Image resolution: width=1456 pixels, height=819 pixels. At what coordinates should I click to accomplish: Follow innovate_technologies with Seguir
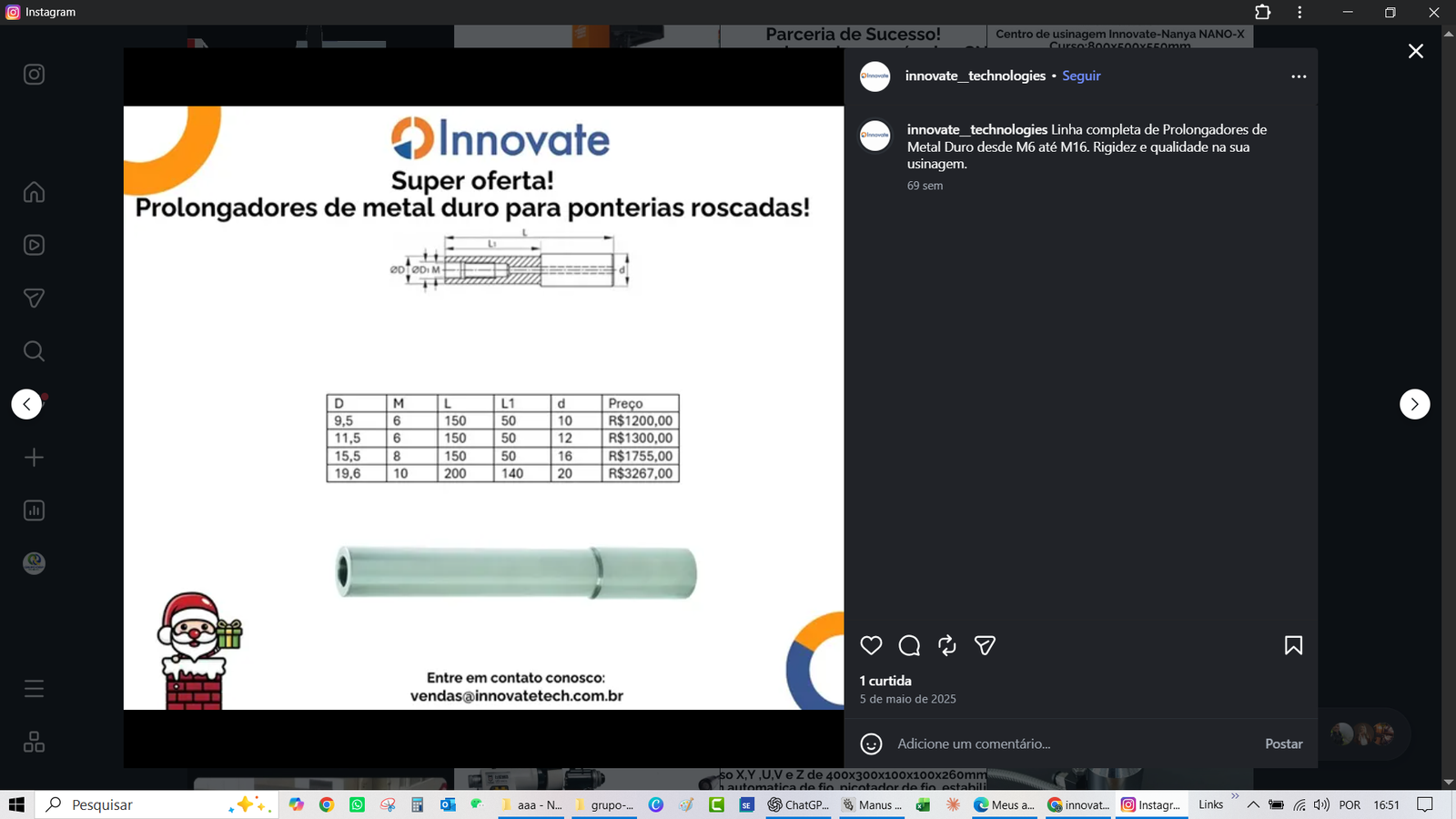(x=1081, y=76)
